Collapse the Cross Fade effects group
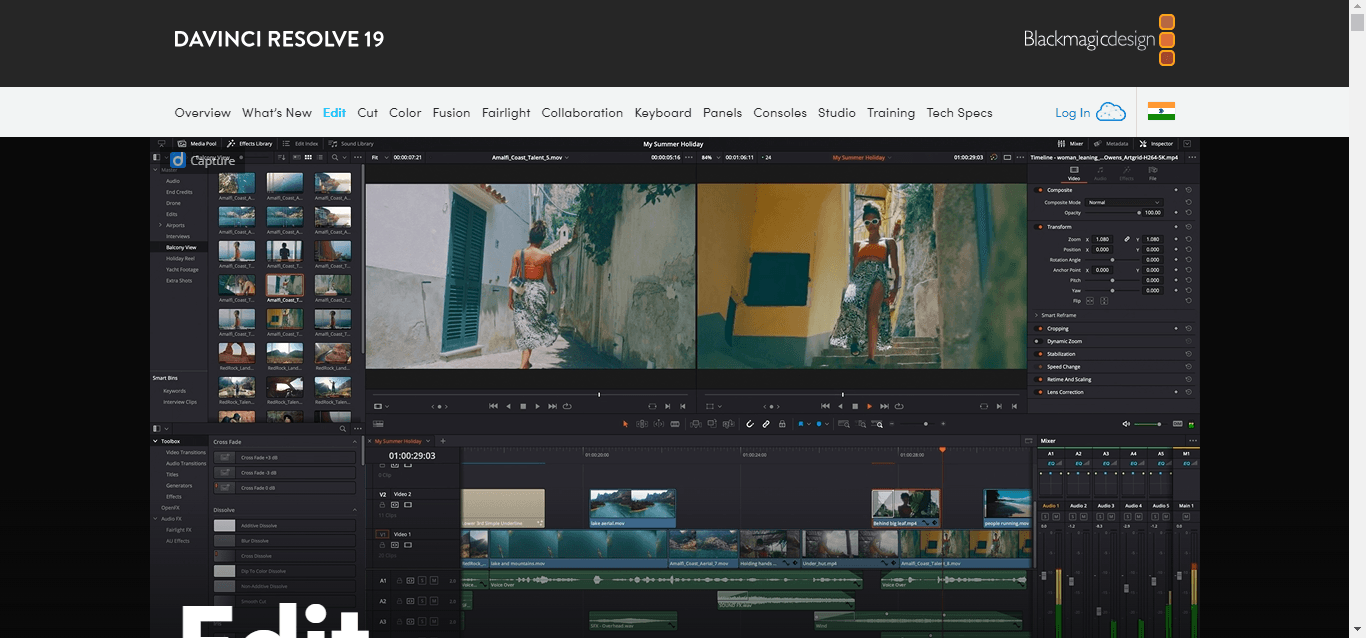 (354, 441)
